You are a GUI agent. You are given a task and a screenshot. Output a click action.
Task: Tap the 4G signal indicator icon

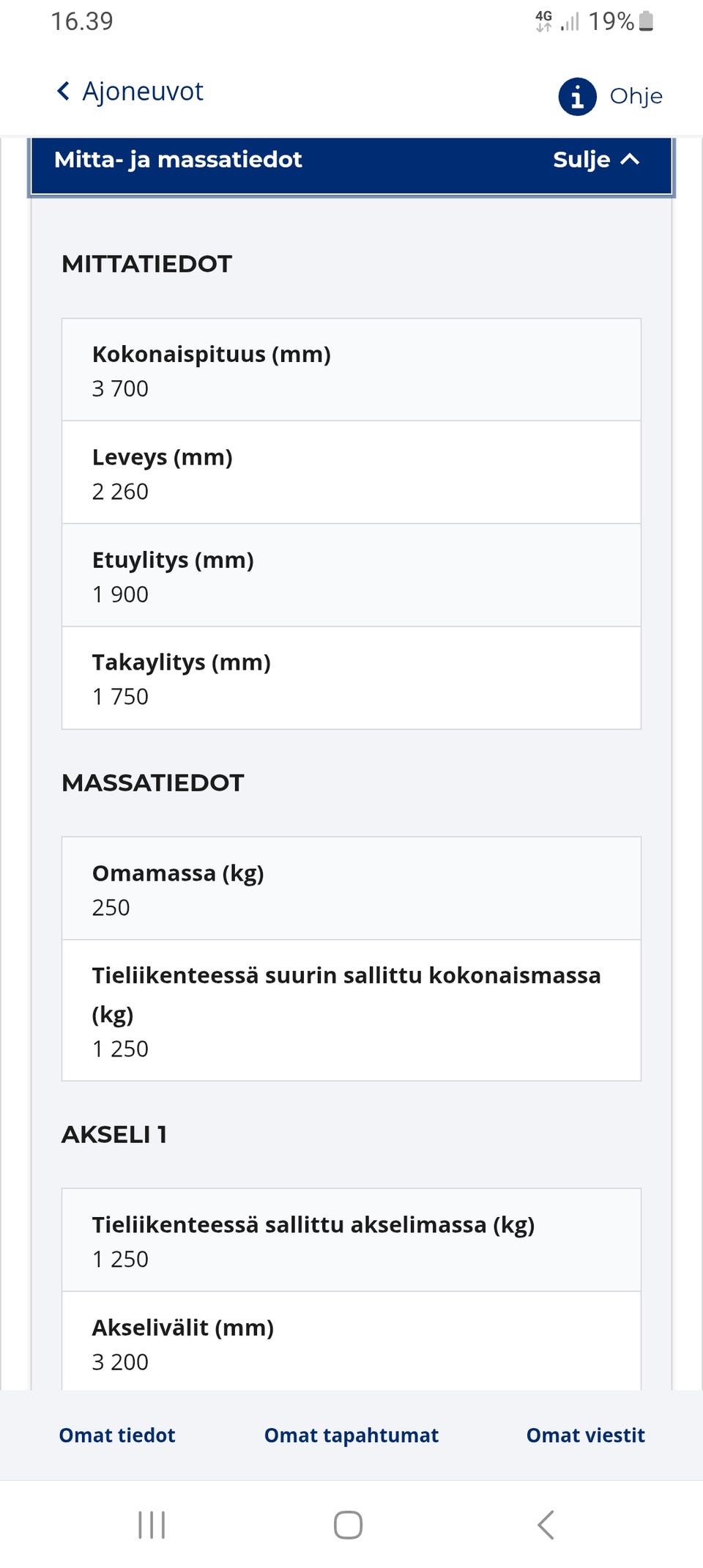[x=543, y=21]
